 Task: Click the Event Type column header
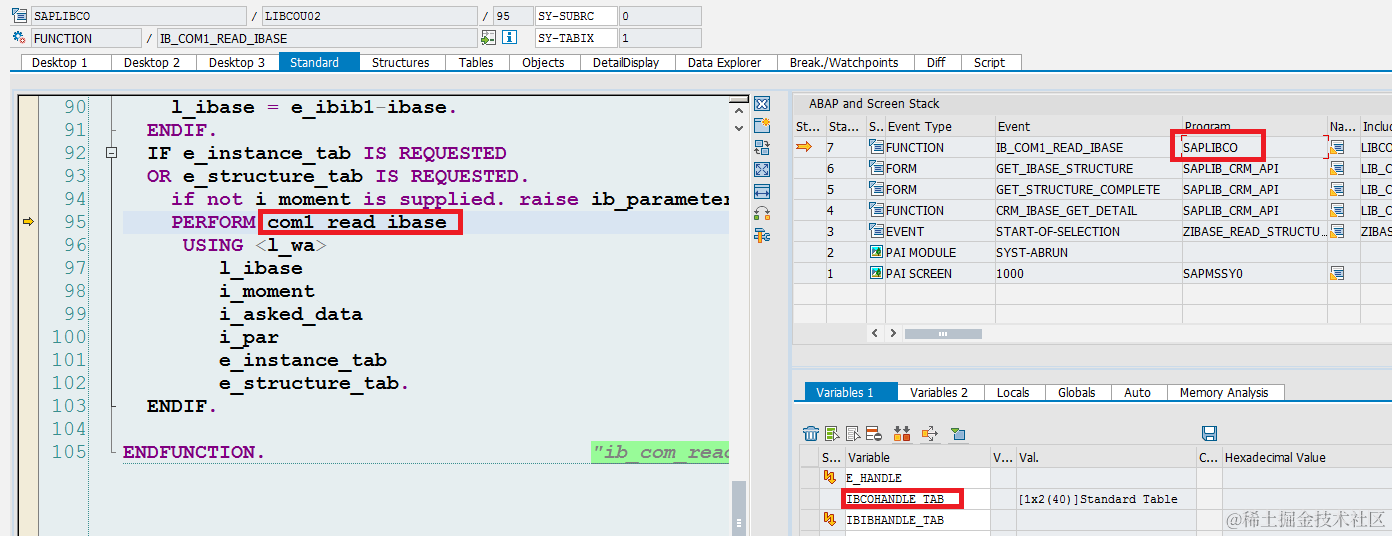939,127
